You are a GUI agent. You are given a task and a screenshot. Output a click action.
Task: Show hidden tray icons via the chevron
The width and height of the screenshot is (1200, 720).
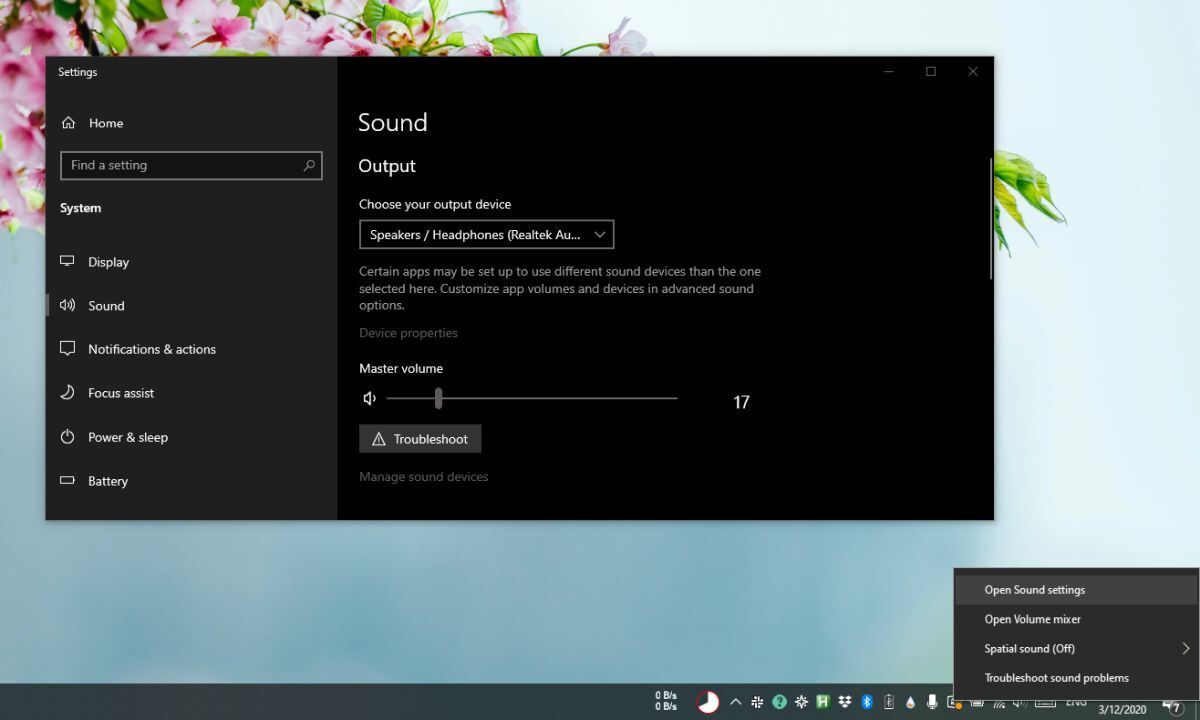point(736,702)
